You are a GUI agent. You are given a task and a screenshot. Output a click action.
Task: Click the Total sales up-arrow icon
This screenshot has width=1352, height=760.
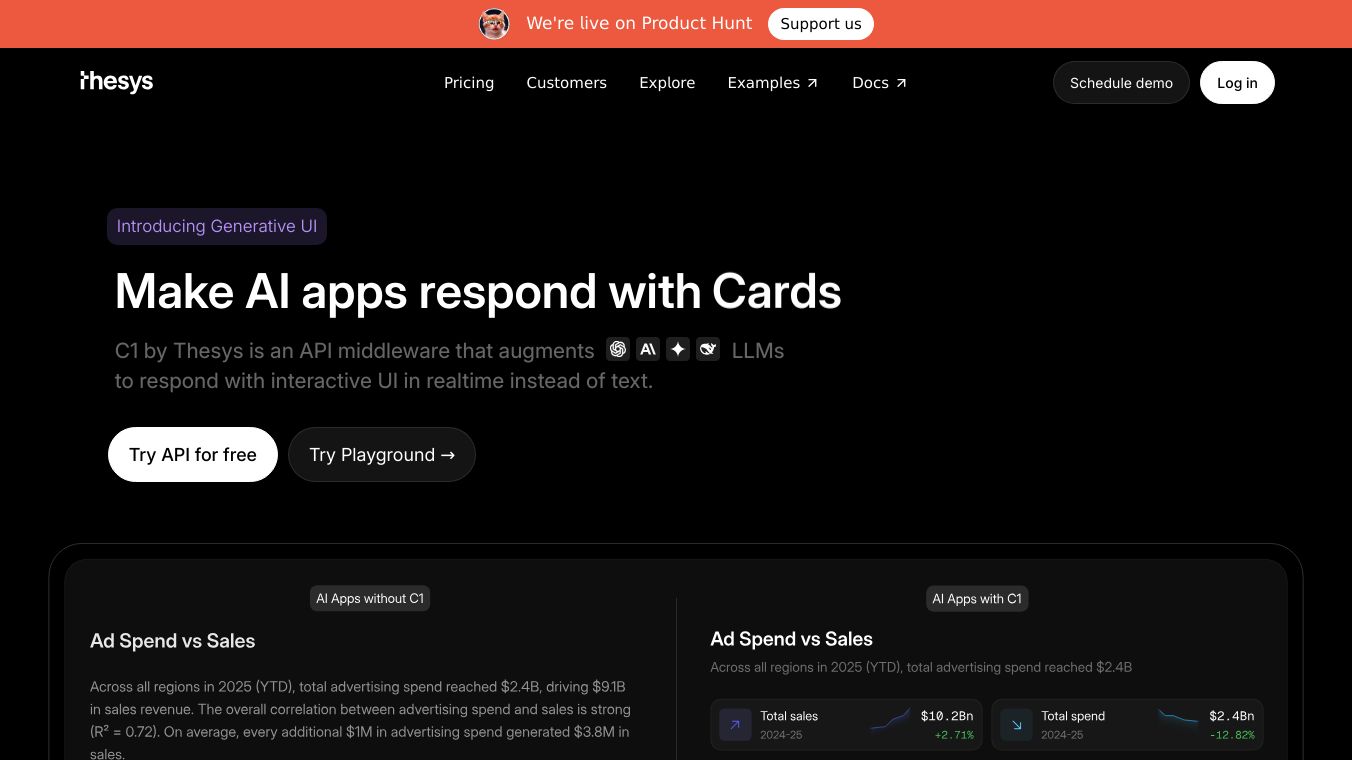[x=735, y=725]
